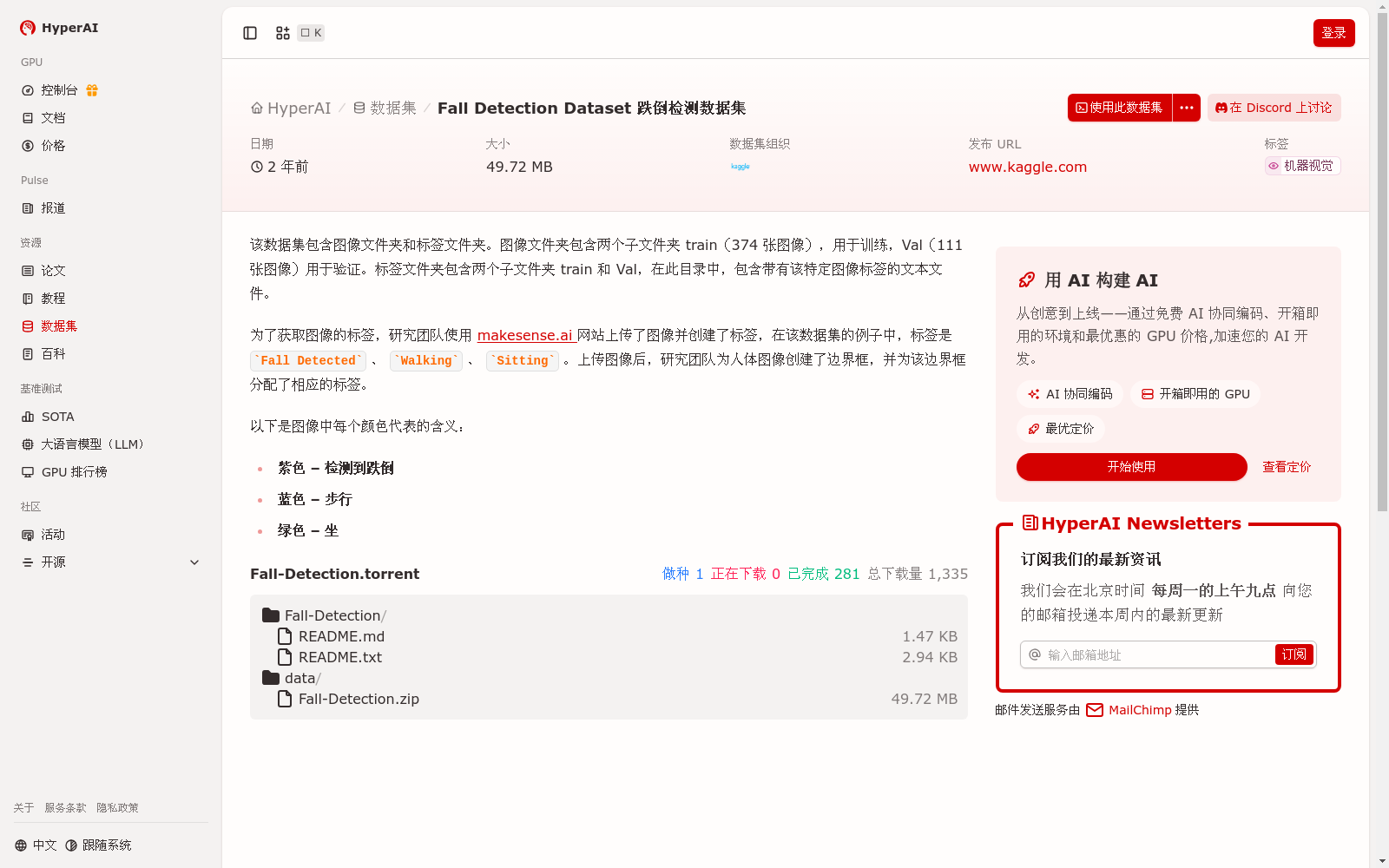Click the 登录 login button
The width and height of the screenshot is (1389, 868).
[1333, 33]
